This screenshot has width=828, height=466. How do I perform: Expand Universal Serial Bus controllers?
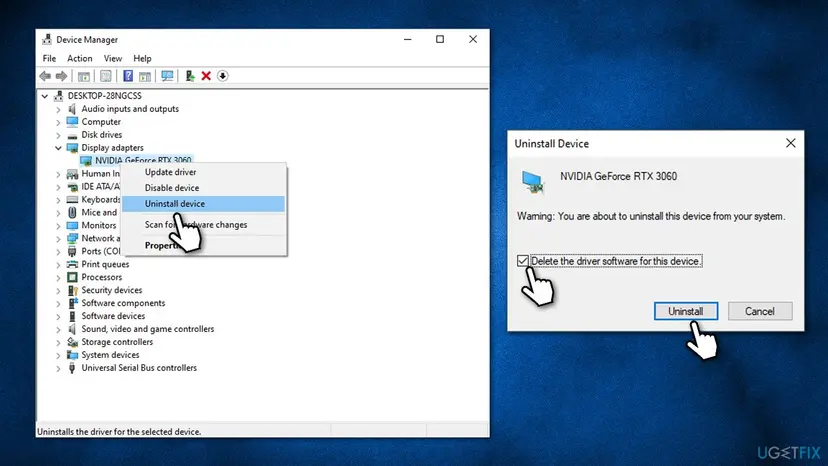pyautogui.click(x=58, y=368)
